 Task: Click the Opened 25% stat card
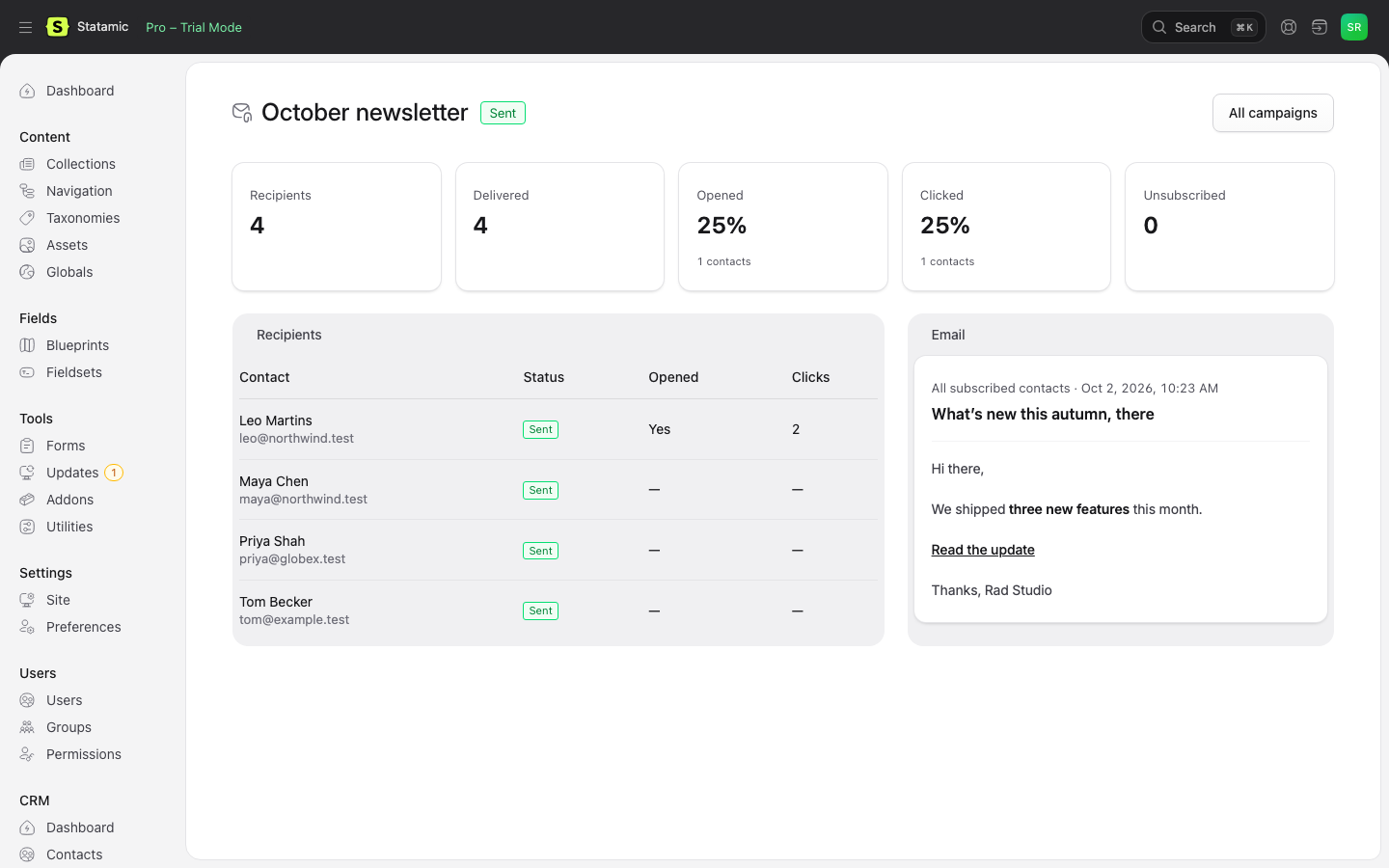[782, 227]
